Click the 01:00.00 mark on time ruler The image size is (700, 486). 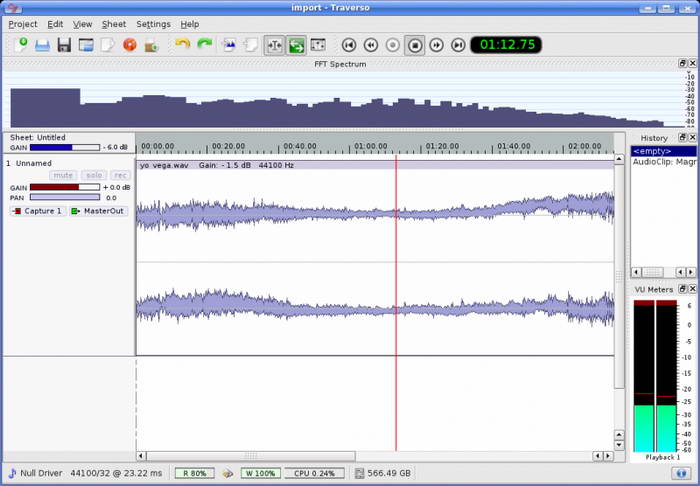click(371, 146)
